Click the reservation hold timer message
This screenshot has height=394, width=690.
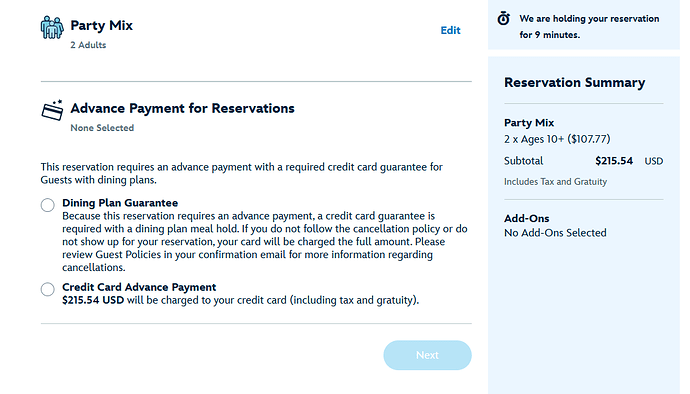(x=589, y=26)
